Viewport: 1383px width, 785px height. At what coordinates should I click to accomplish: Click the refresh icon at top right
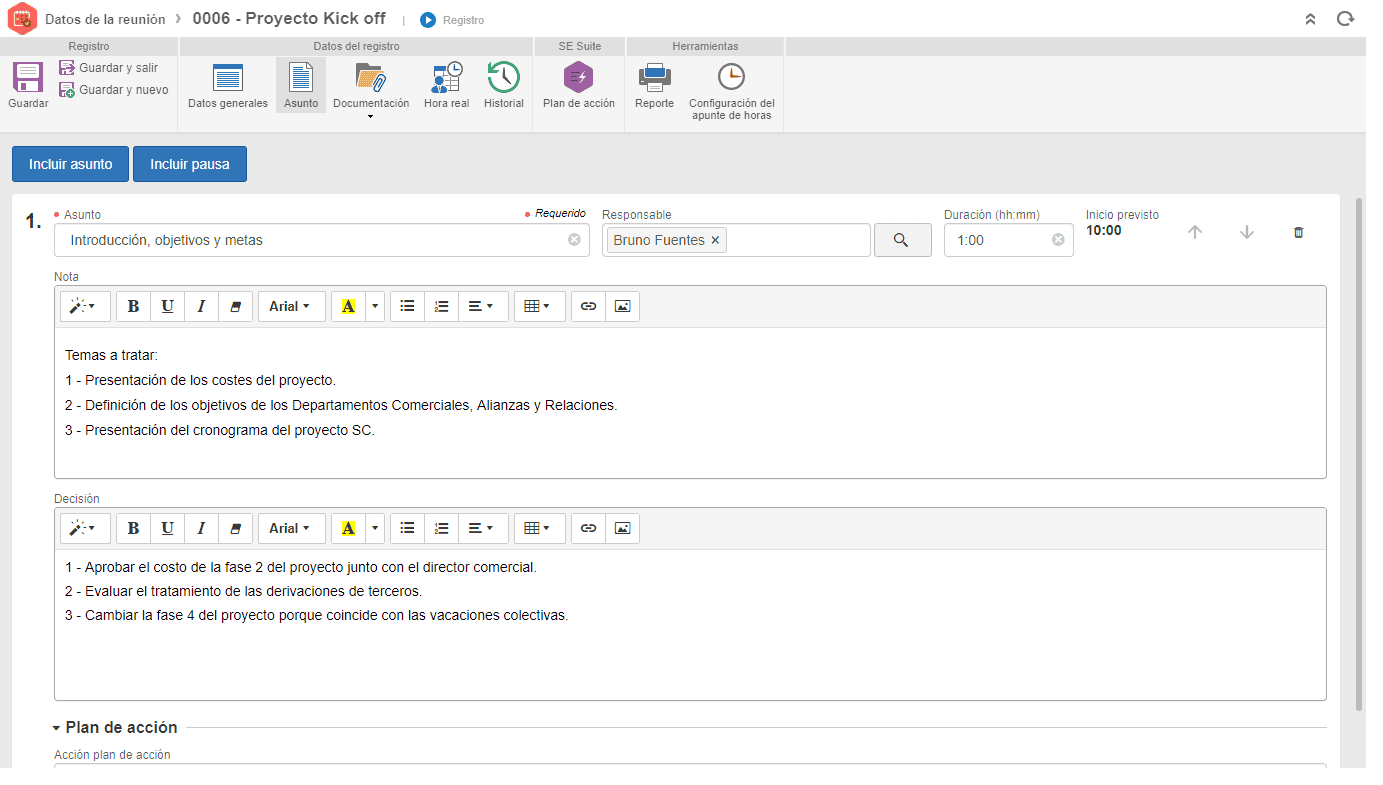[1346, 19]
